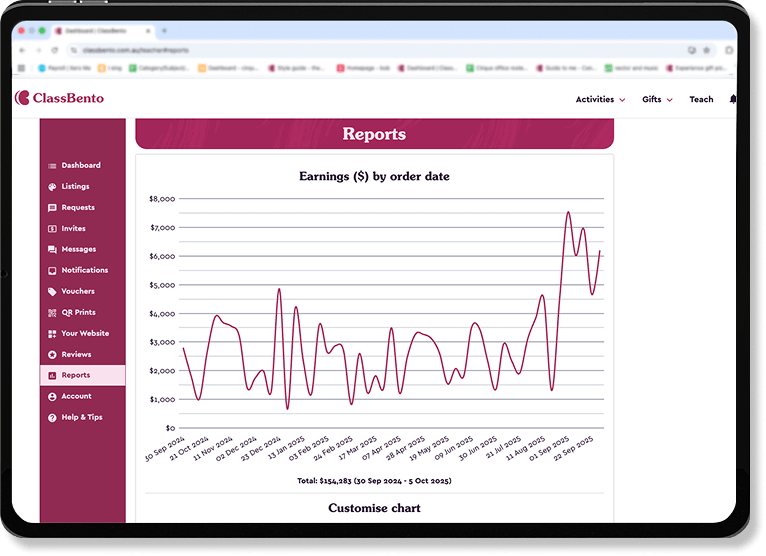Click the 30 Sep 2024 x-axis label

click(165, 449)
